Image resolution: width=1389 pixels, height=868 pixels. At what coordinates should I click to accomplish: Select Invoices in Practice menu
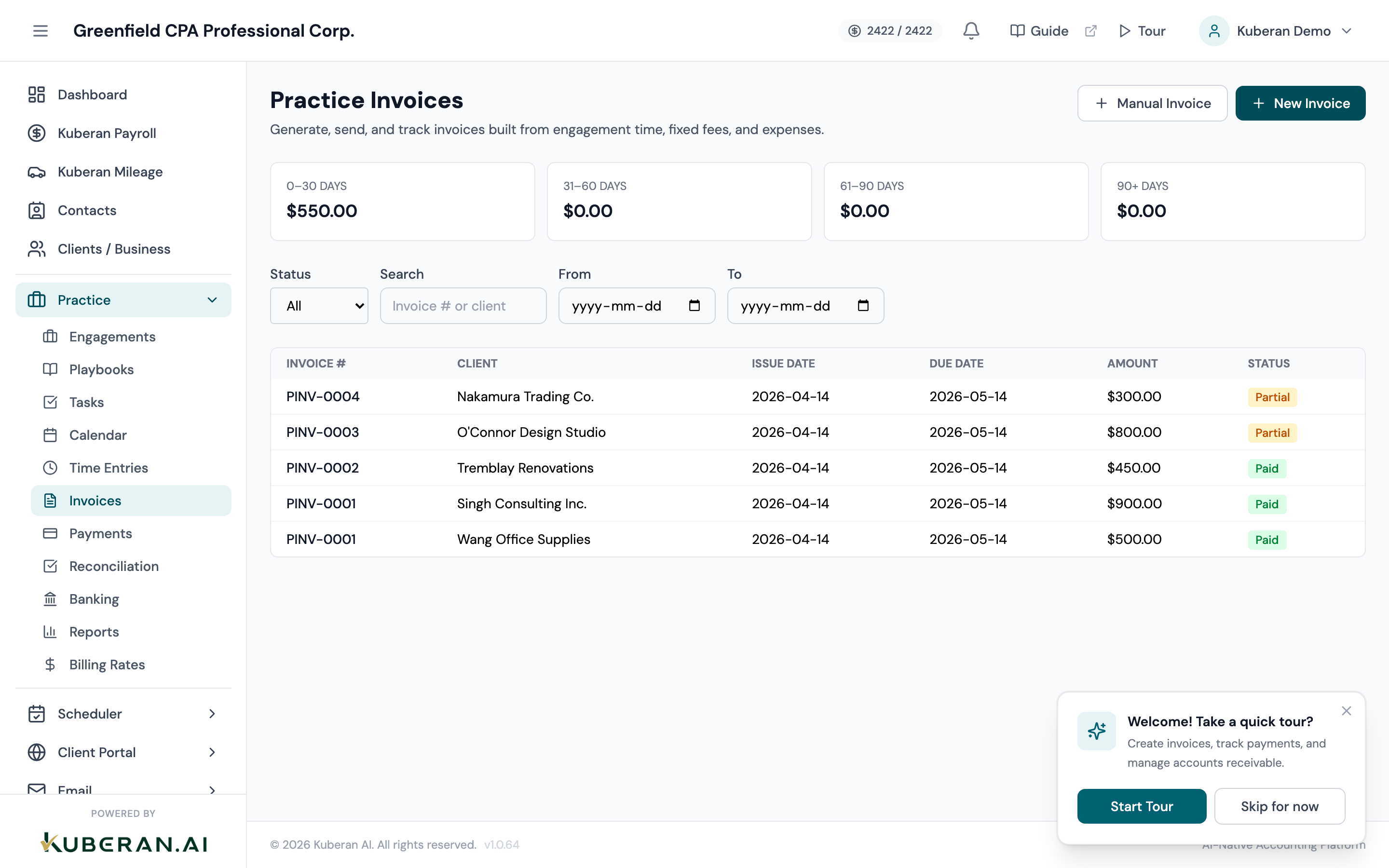(x=131, y=501)
